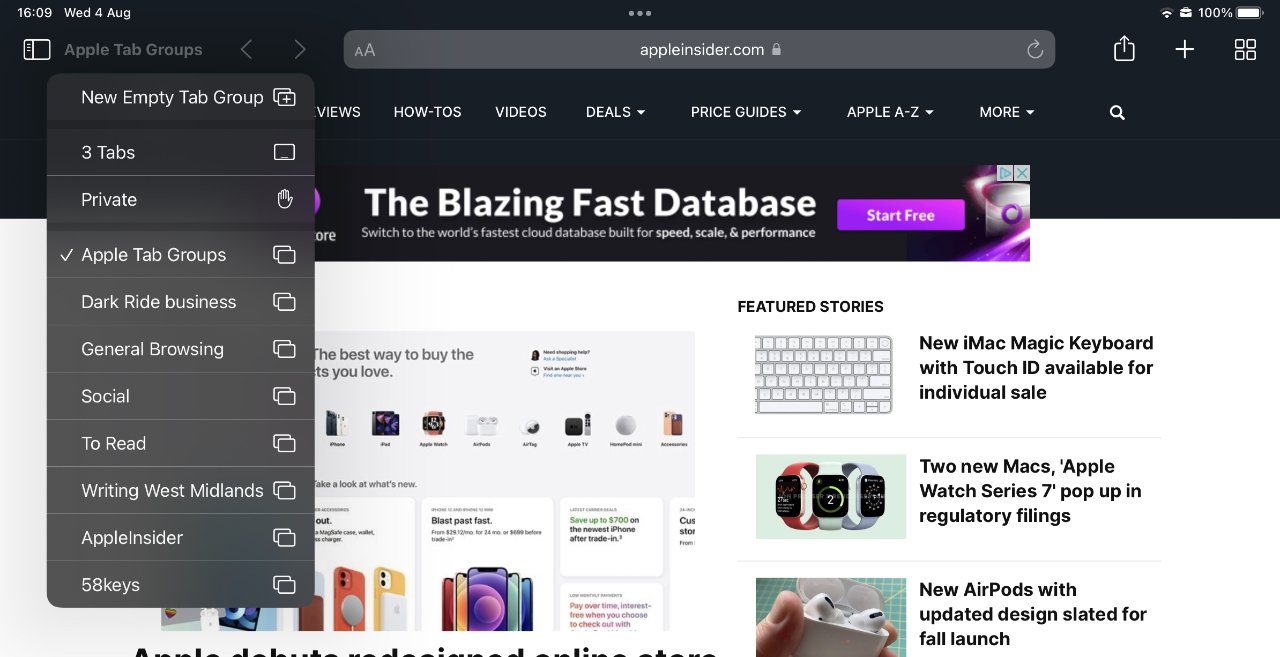1280x657 pixels.
Task: Click the site search magnifier icon
Action: 1117,112
